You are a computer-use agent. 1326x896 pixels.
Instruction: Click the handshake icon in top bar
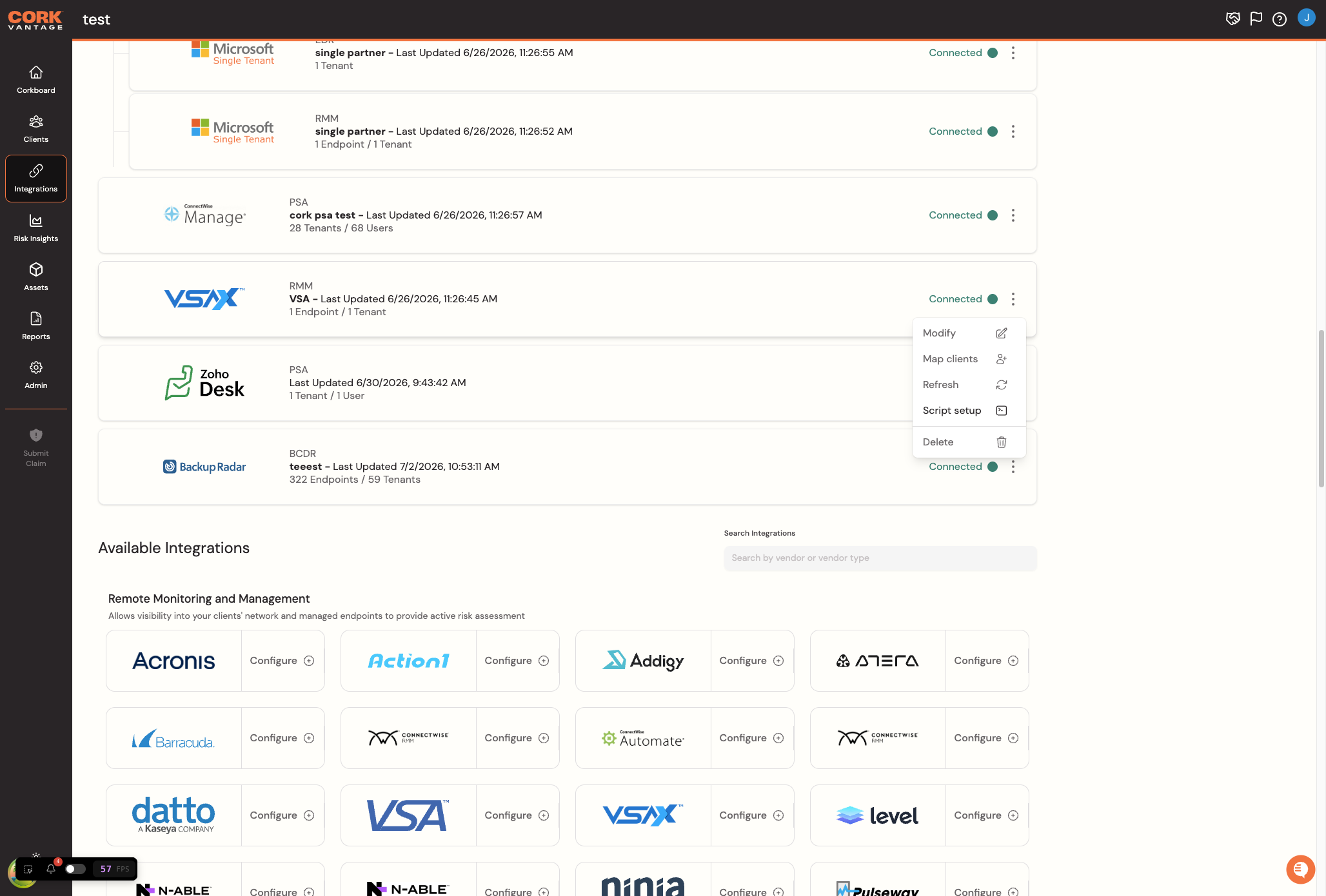1233,19
